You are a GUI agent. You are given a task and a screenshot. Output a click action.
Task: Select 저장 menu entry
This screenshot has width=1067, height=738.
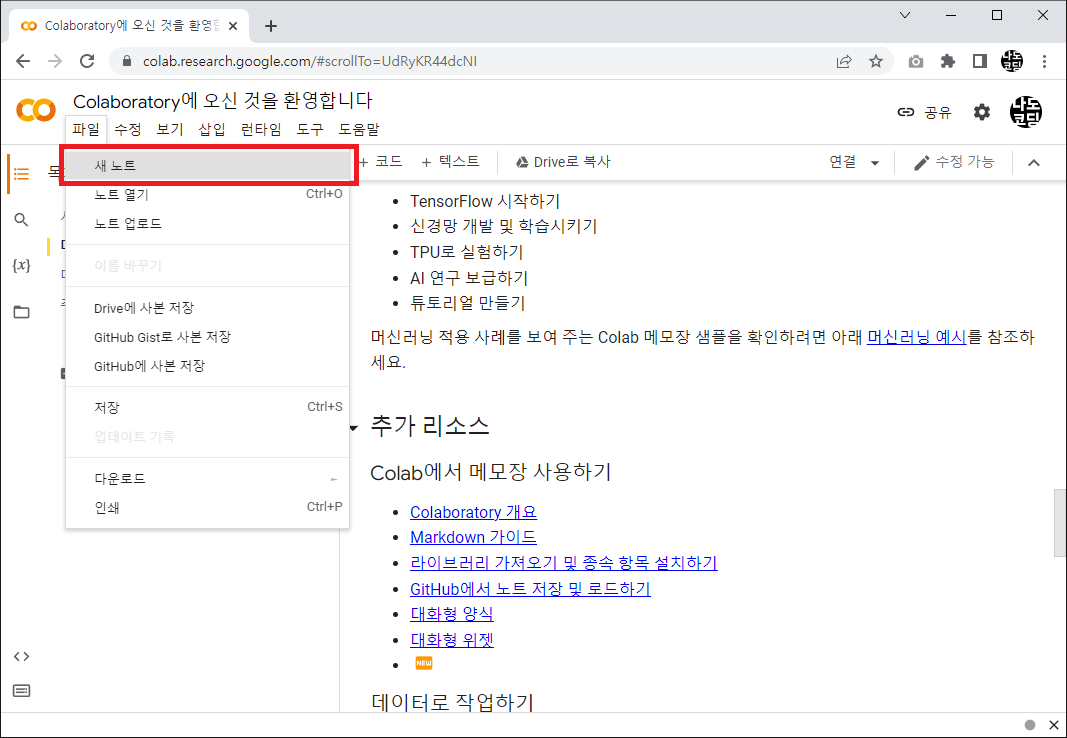pos(208,407)
